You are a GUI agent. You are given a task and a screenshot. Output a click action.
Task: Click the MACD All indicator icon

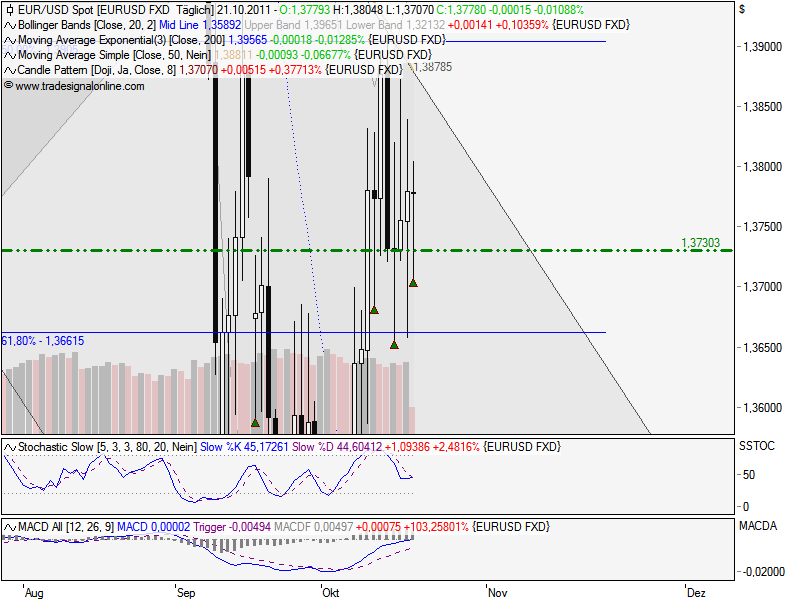pos(9,526)
